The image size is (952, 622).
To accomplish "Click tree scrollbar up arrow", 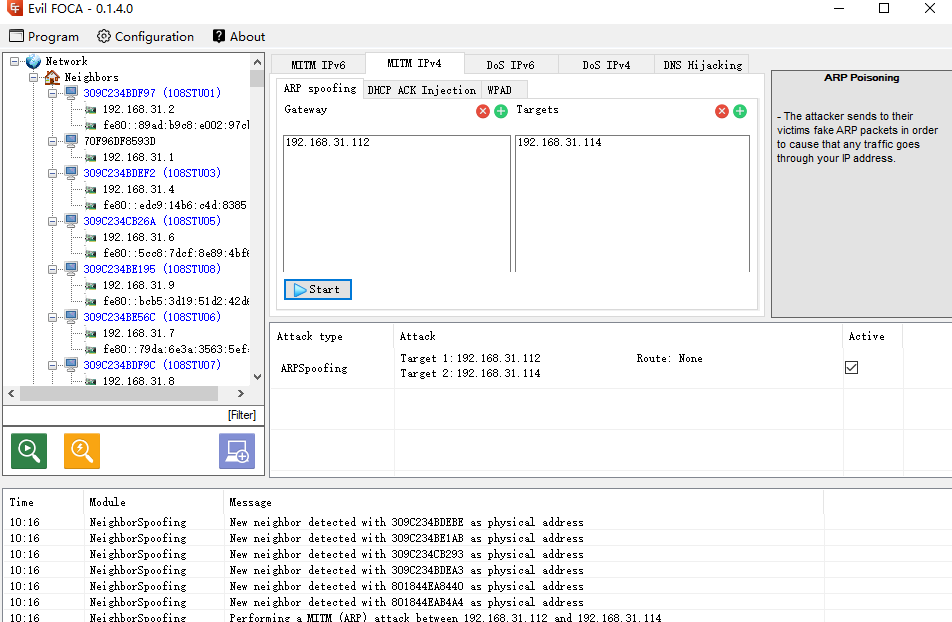I will click(x=257, y=62).
